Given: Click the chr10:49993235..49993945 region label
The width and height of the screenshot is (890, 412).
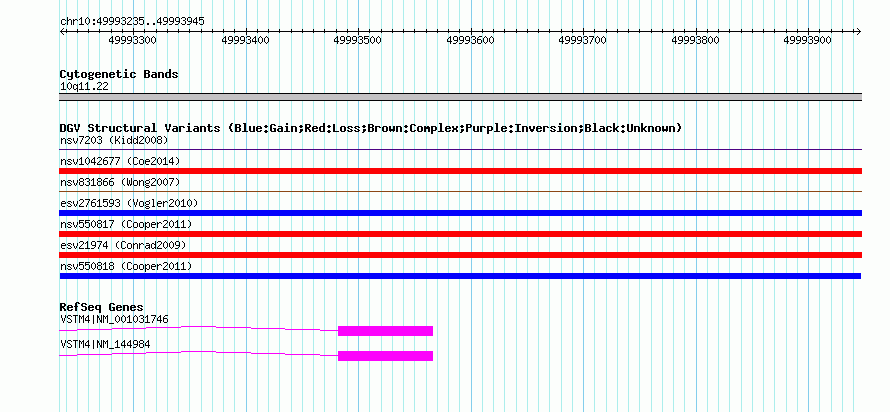Looking at the screenshot, I should [132, 22].
